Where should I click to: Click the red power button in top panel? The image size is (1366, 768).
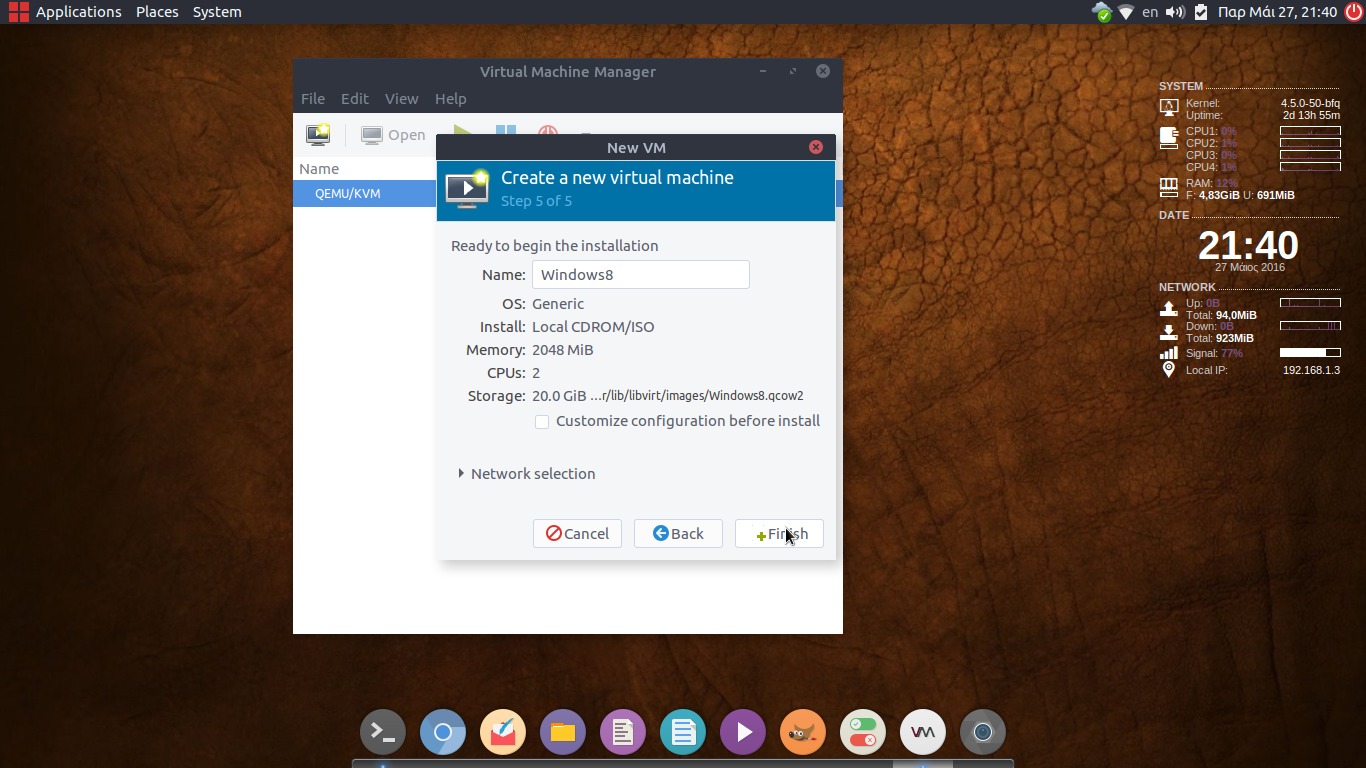click(1353, 12)
